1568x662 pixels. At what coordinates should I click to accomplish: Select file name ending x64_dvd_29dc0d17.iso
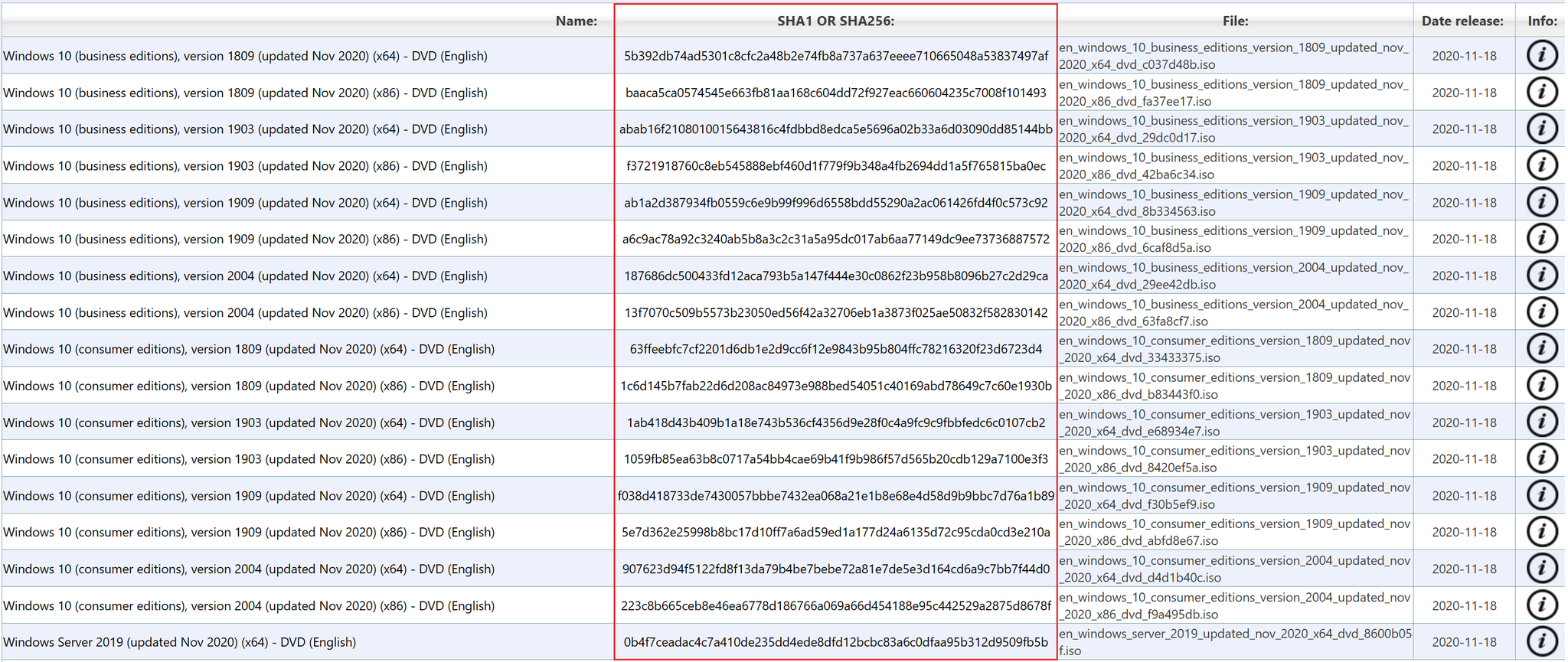click(1234, 129)
